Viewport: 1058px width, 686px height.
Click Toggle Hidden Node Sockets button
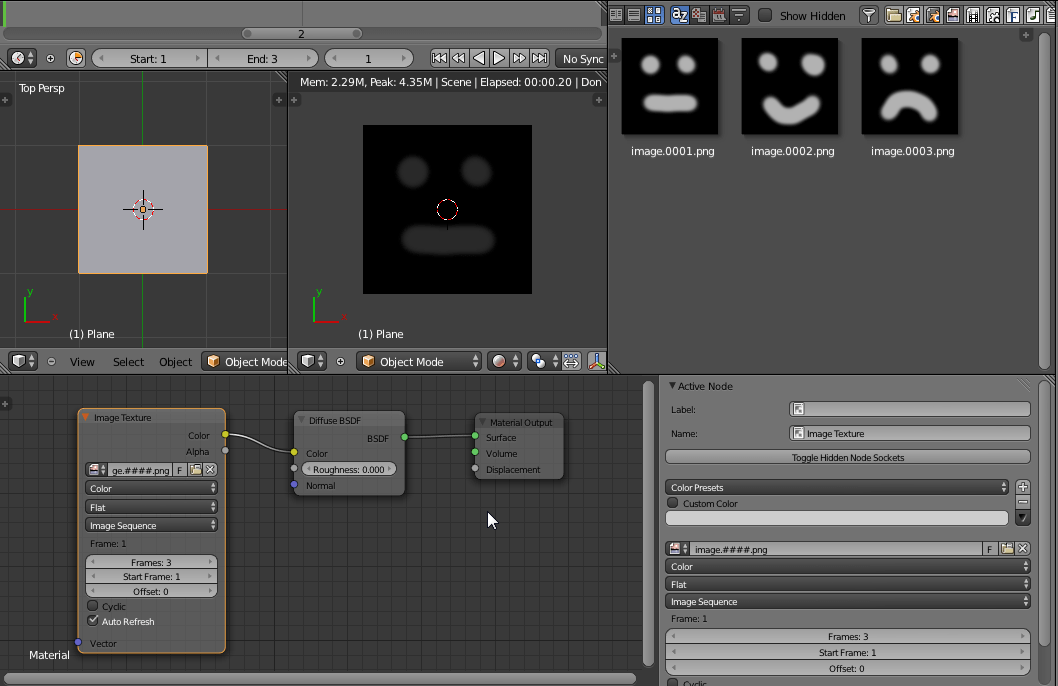coord(847,457)
